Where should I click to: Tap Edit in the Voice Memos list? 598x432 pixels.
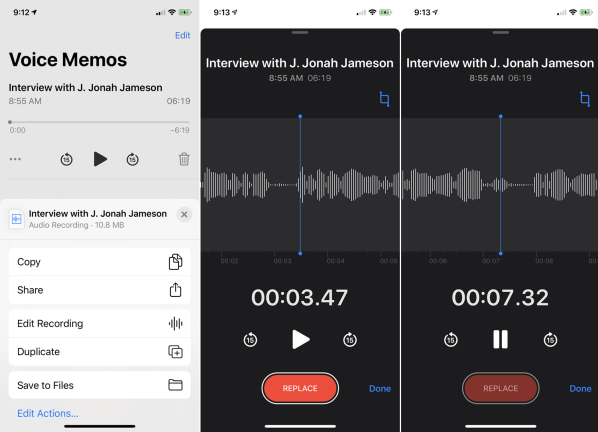(x=182, y=35)
